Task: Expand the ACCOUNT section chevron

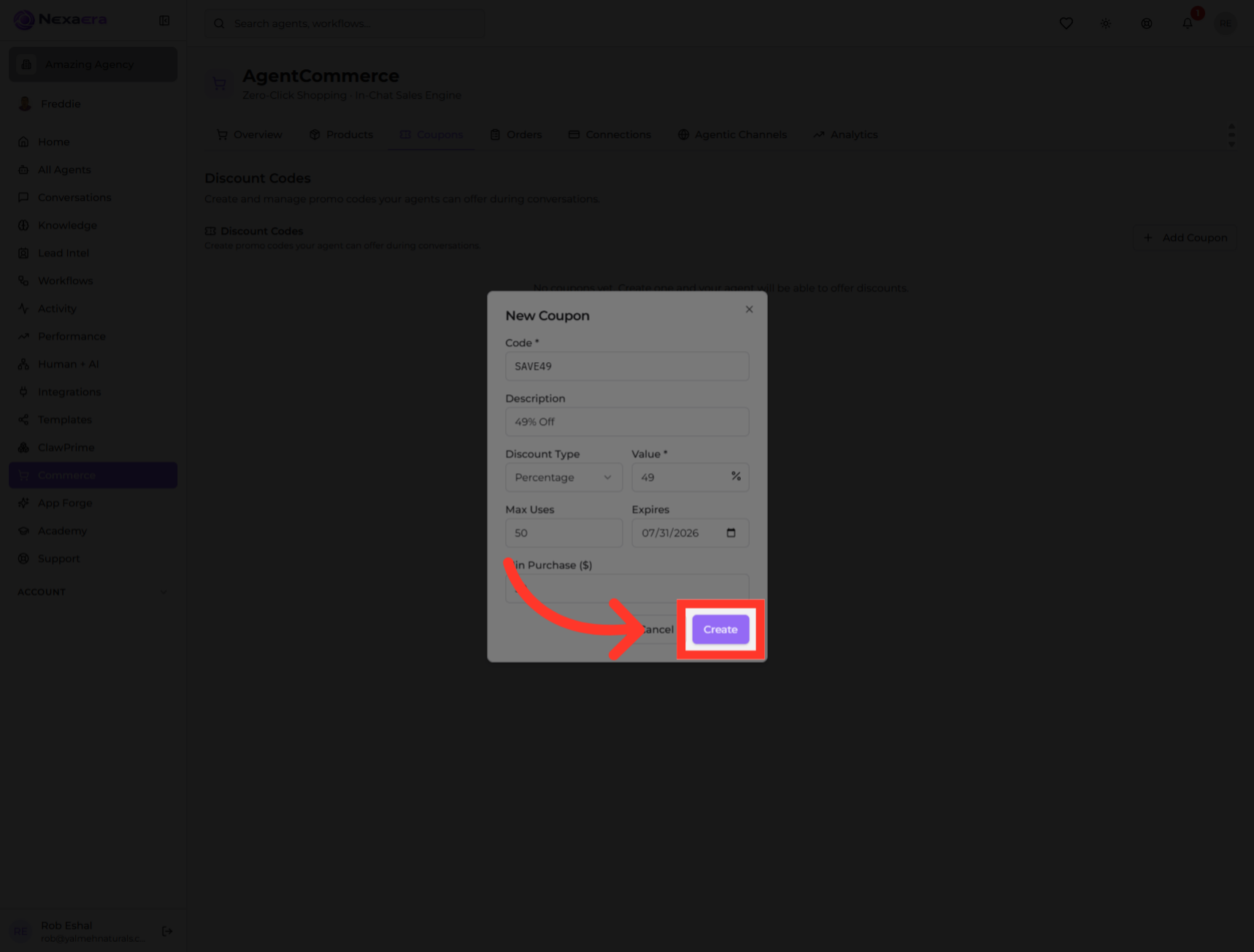Action: (x=164, y=592)
